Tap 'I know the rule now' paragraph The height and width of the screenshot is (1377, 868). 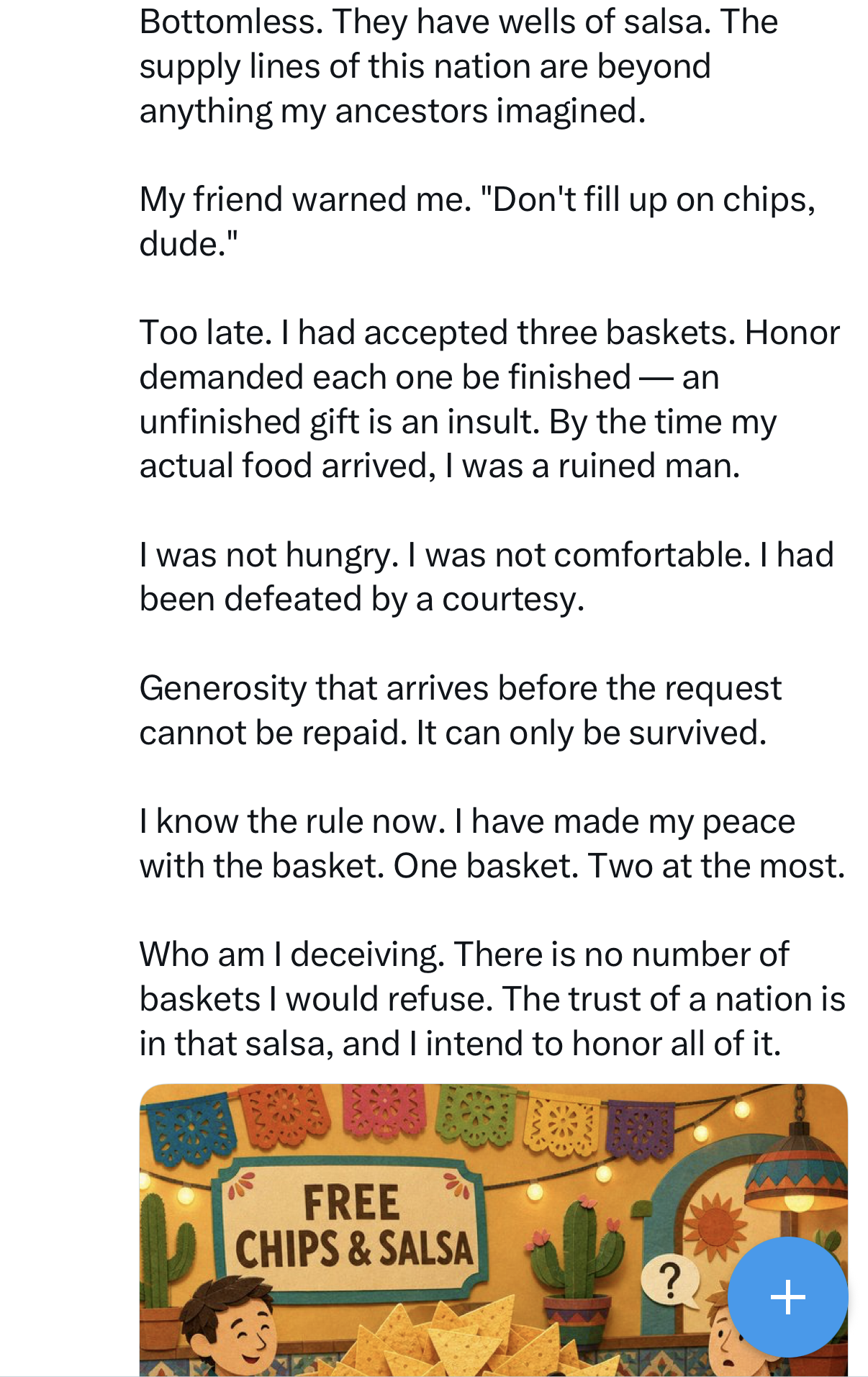click(492, 843)
